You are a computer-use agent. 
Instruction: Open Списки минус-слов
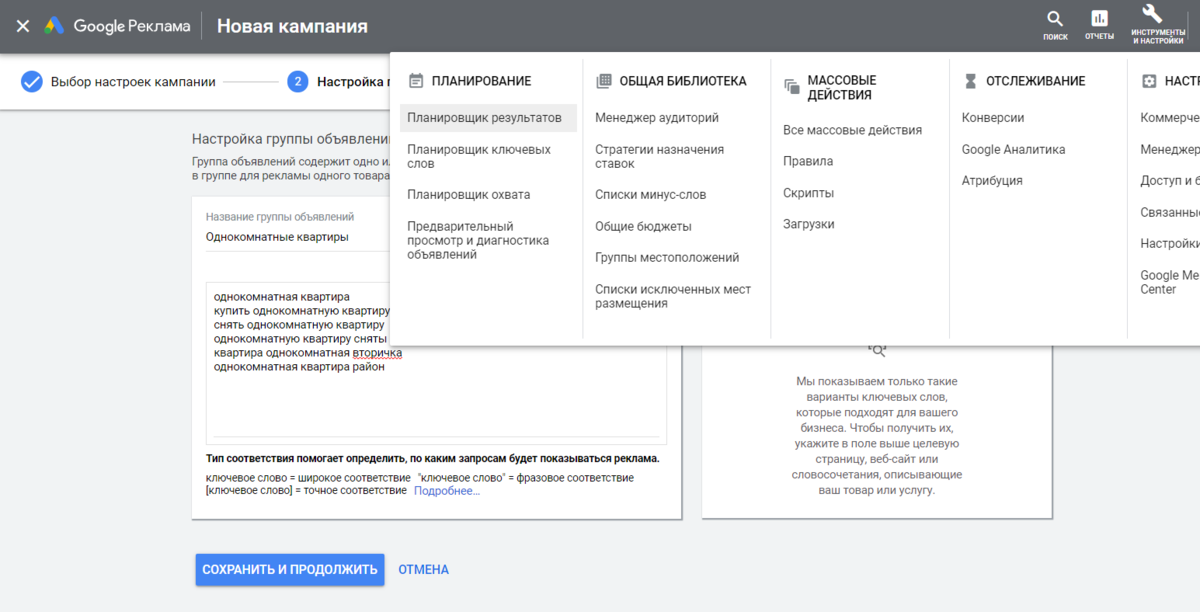pos(650,195)
